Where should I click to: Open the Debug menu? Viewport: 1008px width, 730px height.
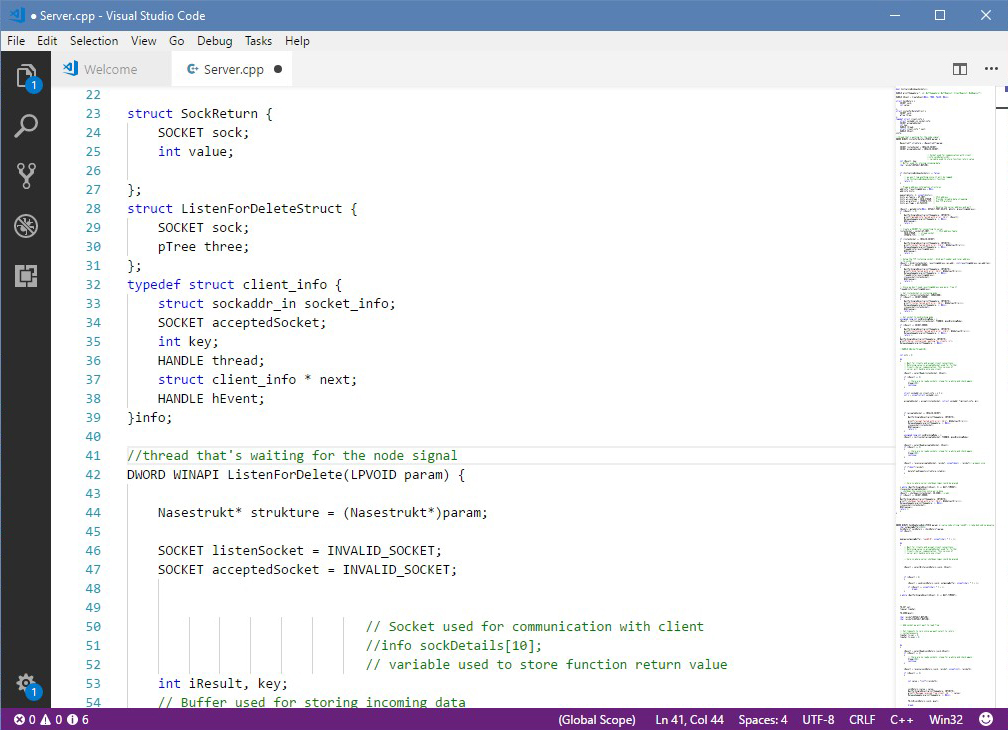click(x=214, y=41)
